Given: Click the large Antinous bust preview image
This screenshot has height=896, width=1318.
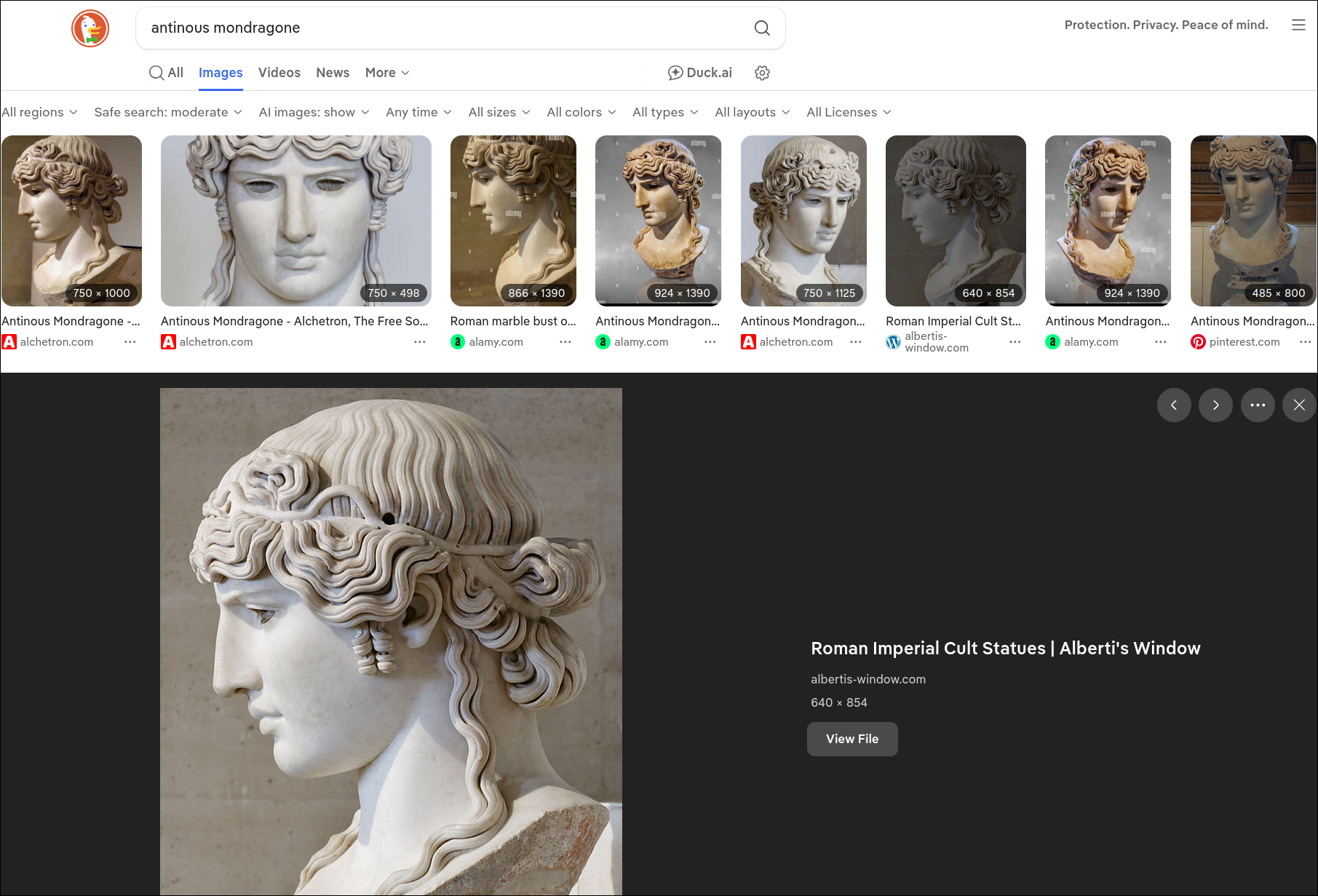Looking at the screenshot, I should pos(391,641).
